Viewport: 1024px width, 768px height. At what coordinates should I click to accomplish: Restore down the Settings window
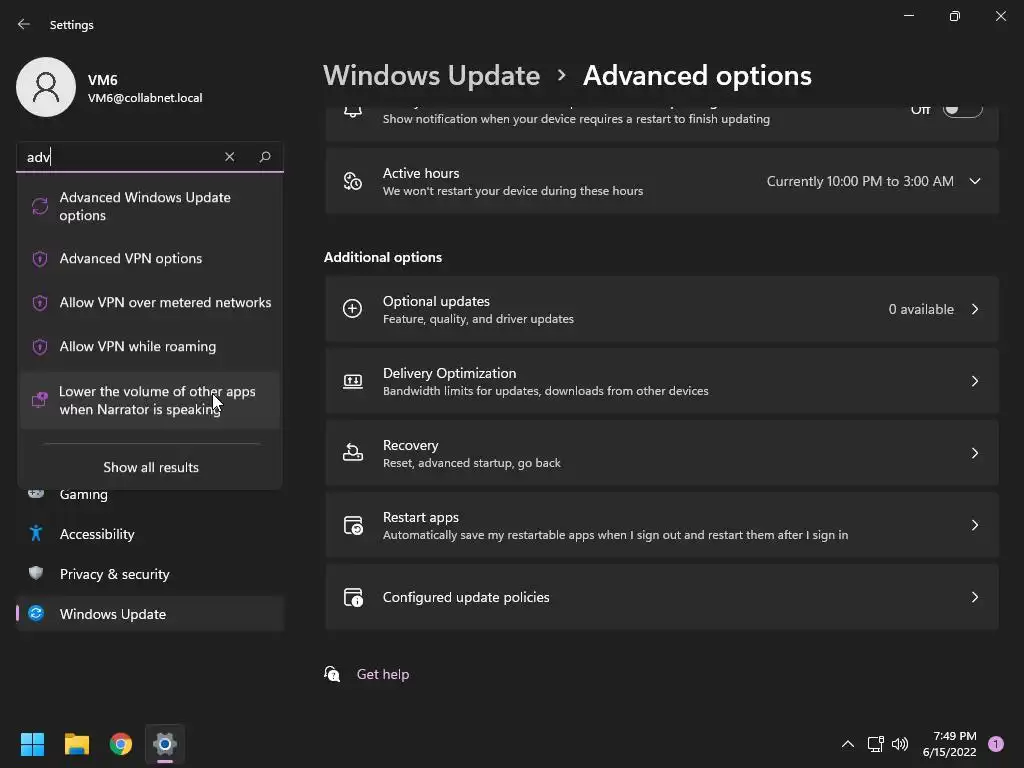(955, 16)
